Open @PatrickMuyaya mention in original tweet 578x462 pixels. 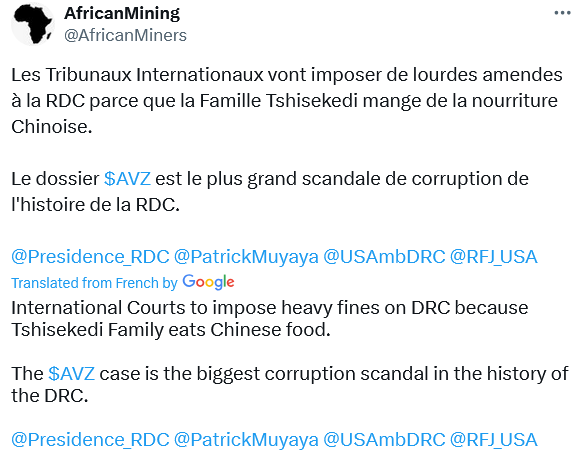[246, 257]
